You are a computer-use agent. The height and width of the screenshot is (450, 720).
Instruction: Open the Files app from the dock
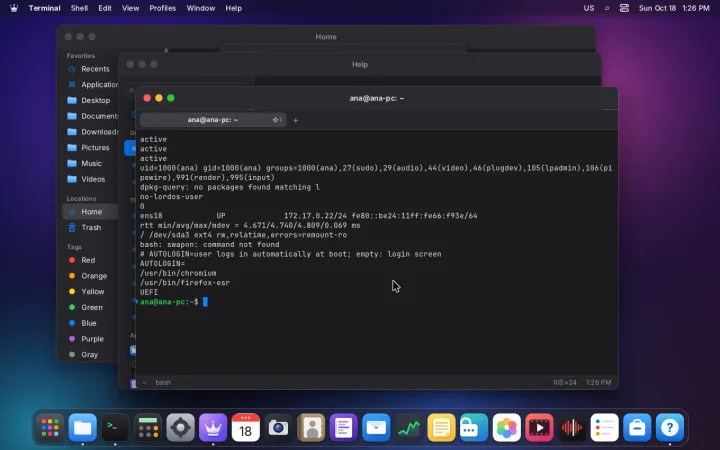pos(83,428)
